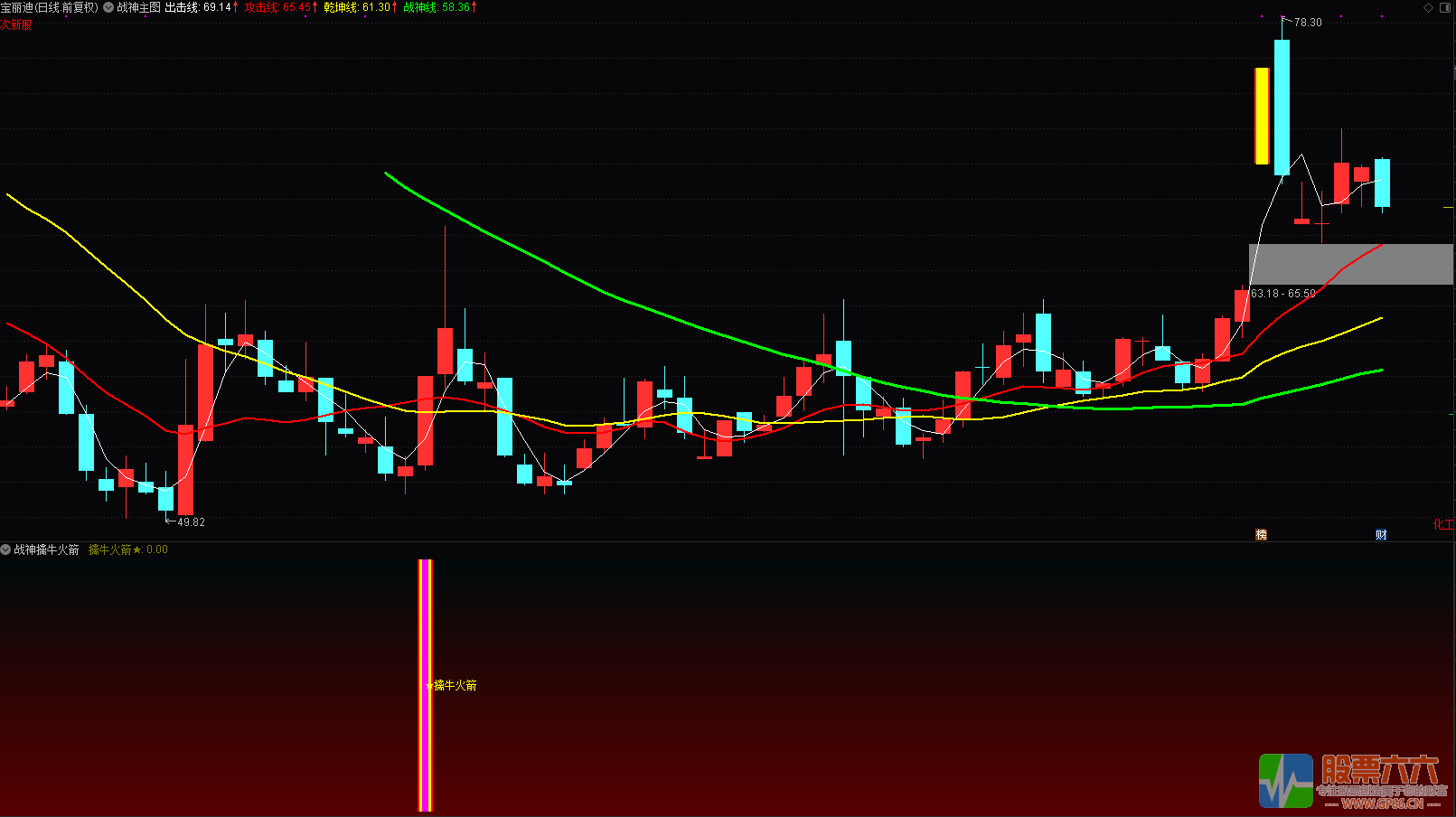This screenshot has width=1456, height=817.
Task: Click the yellow highlighted candlestick bar
Action: coord(1262,116)
